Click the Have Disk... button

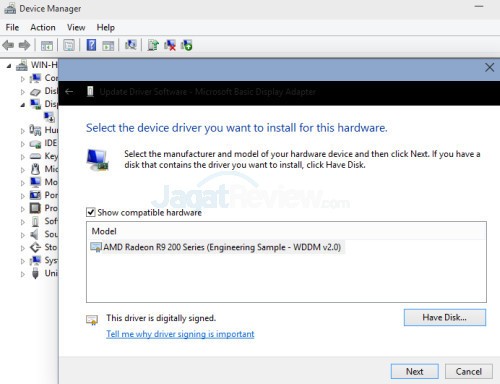tap(445, 317)
